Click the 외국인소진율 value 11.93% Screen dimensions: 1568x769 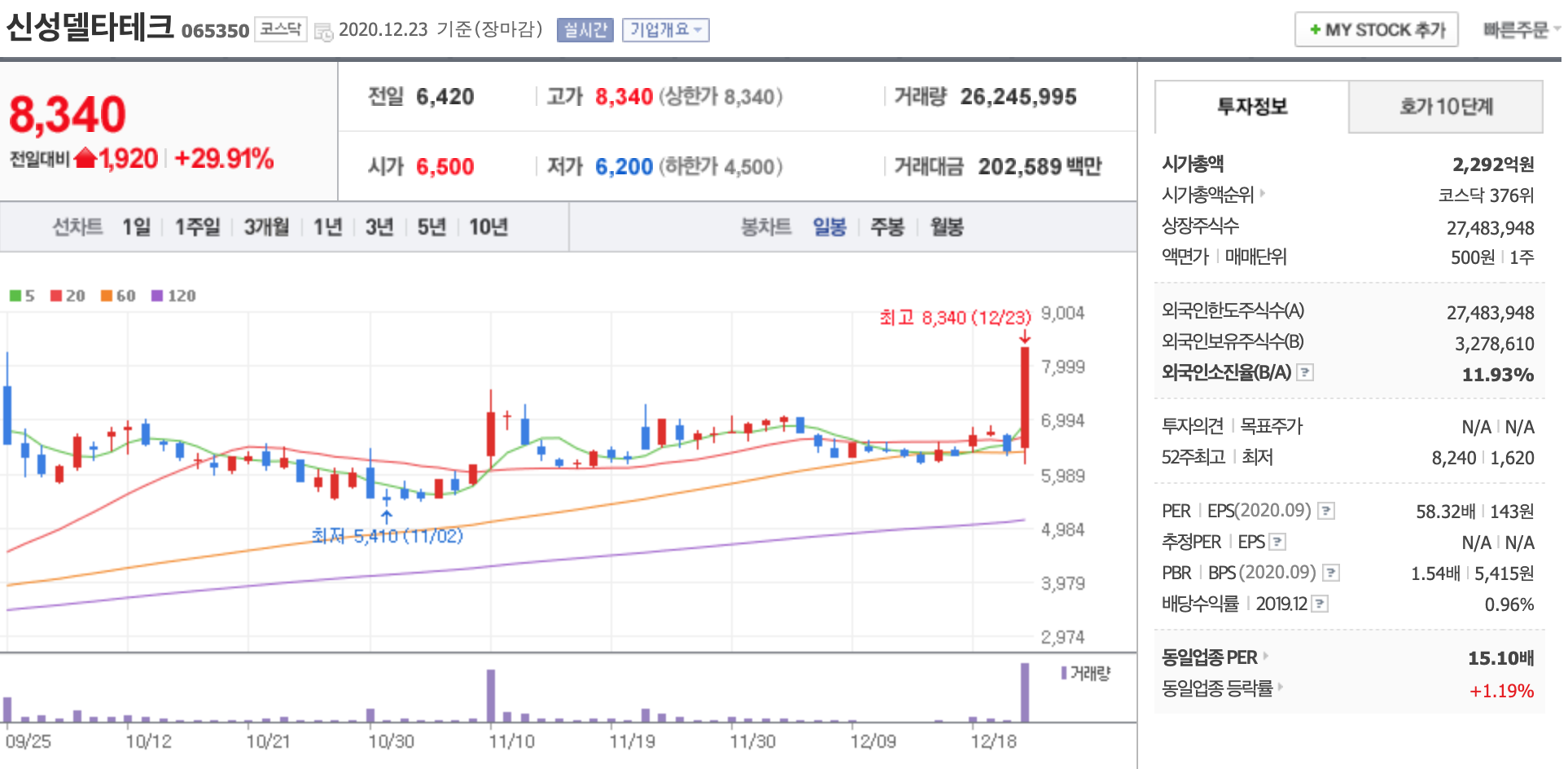pos(1498,375)
